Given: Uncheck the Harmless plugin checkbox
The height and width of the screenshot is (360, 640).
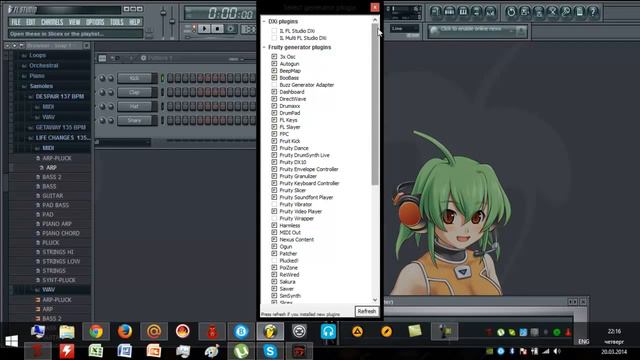Looking at the screenshot, I should tap(274, 225).
